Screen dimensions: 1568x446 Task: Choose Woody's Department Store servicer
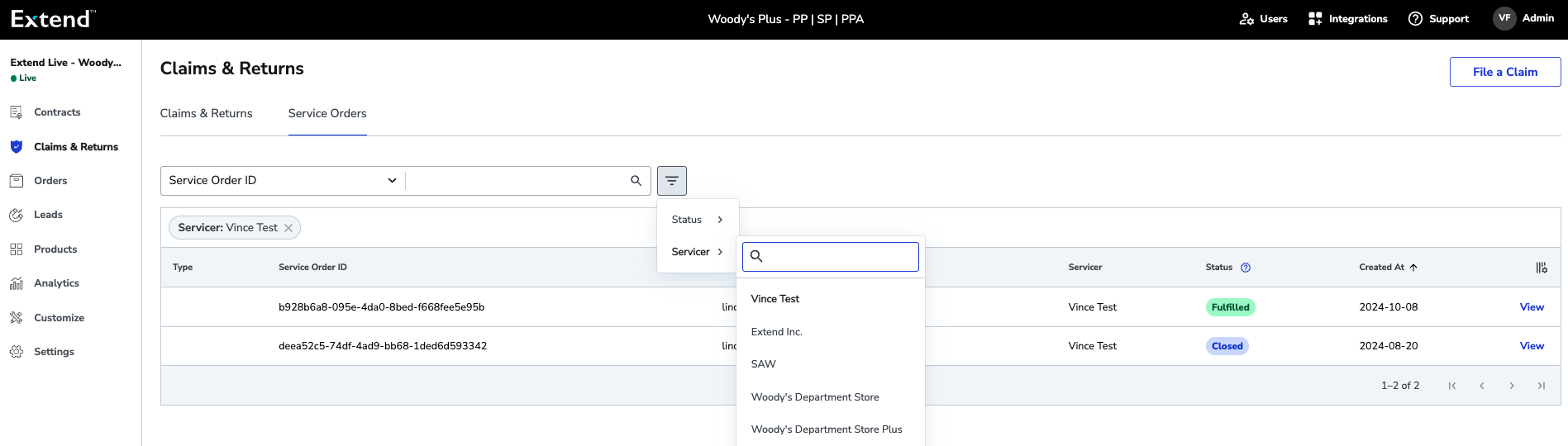pyautogui.click(x=814, y=397)
